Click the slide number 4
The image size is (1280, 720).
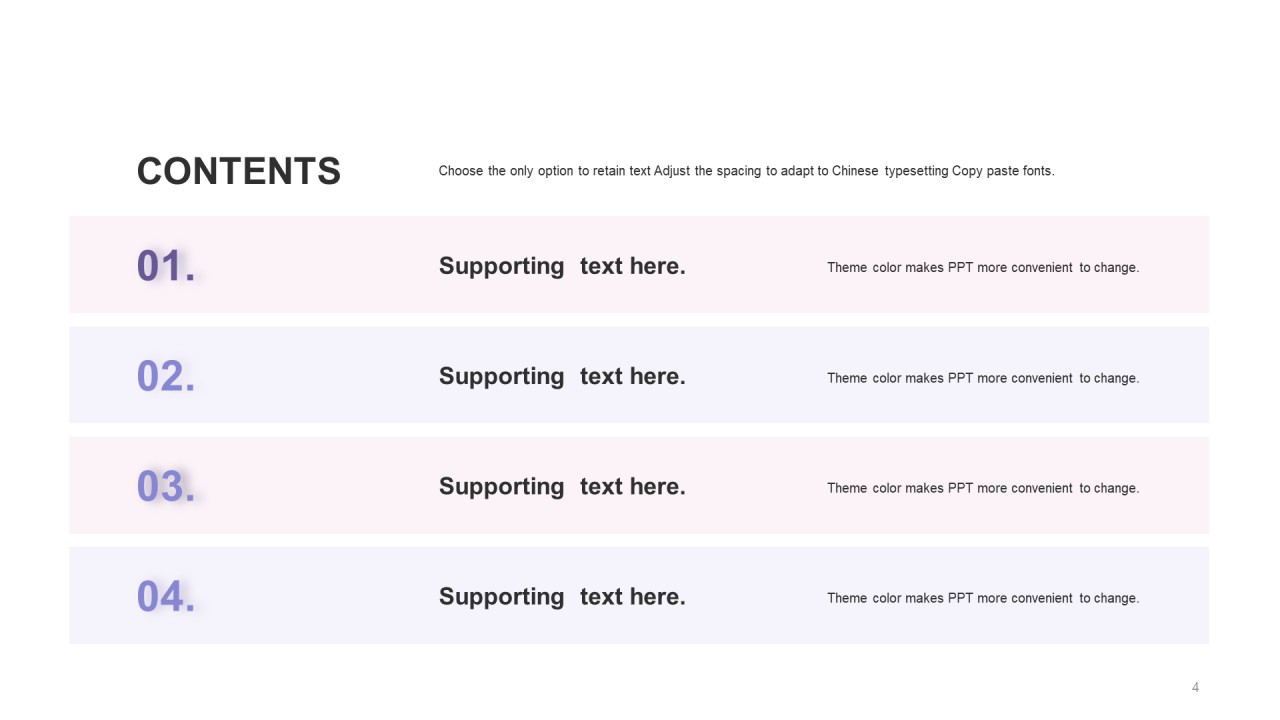(1195, 687)
